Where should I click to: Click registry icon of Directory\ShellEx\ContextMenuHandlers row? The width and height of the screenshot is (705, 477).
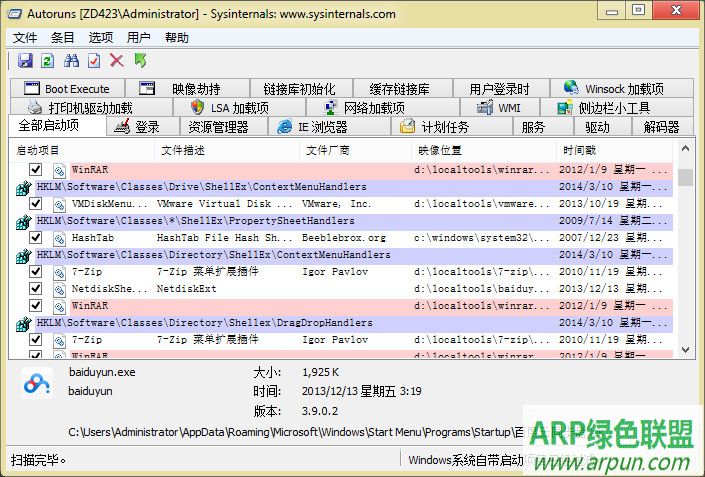(x=24, y=256)
